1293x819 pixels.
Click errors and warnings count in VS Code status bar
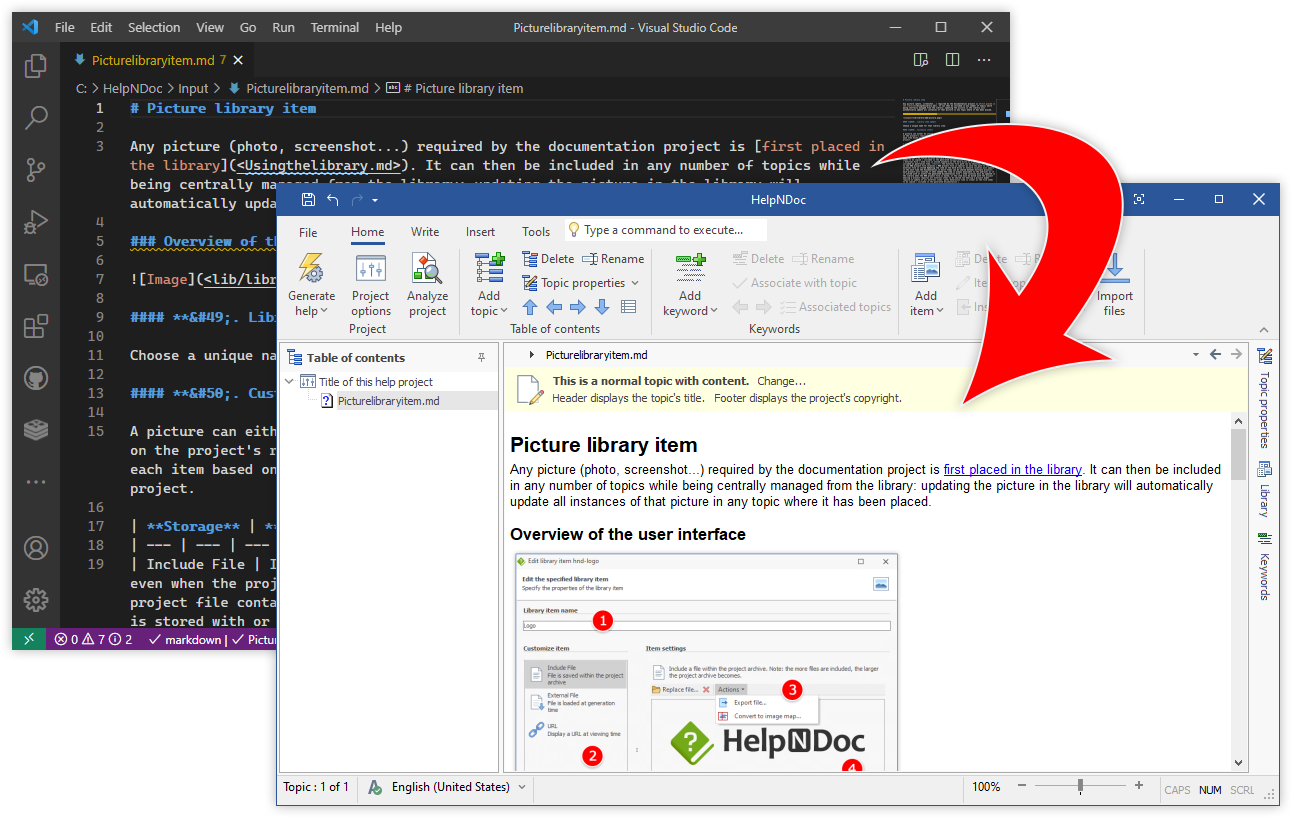93,640
